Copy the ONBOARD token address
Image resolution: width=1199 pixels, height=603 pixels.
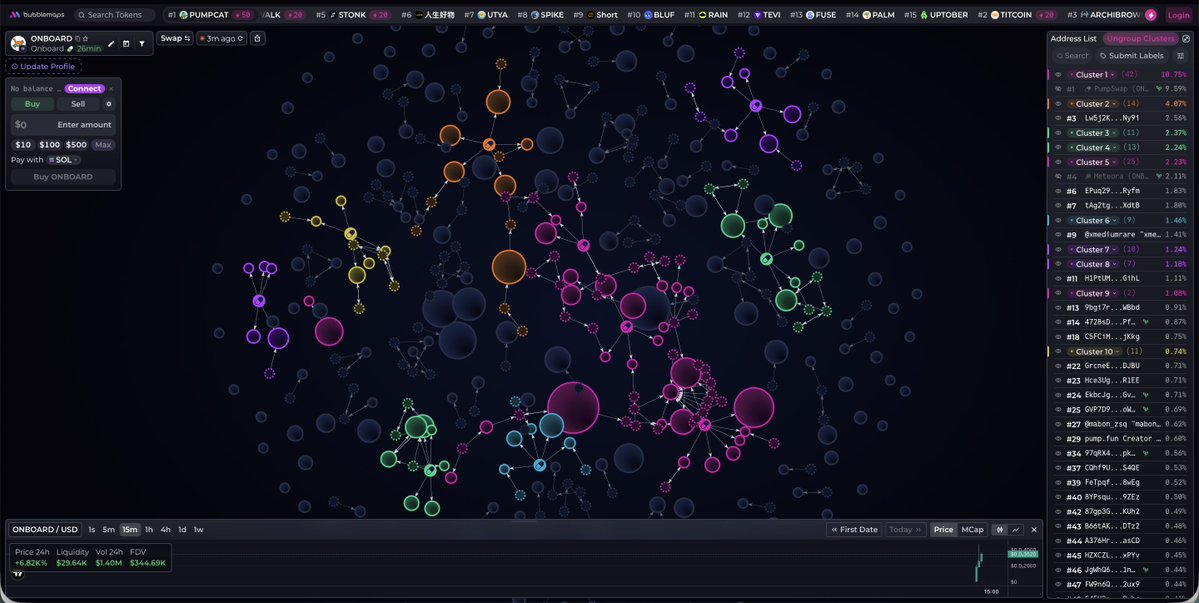77,38
